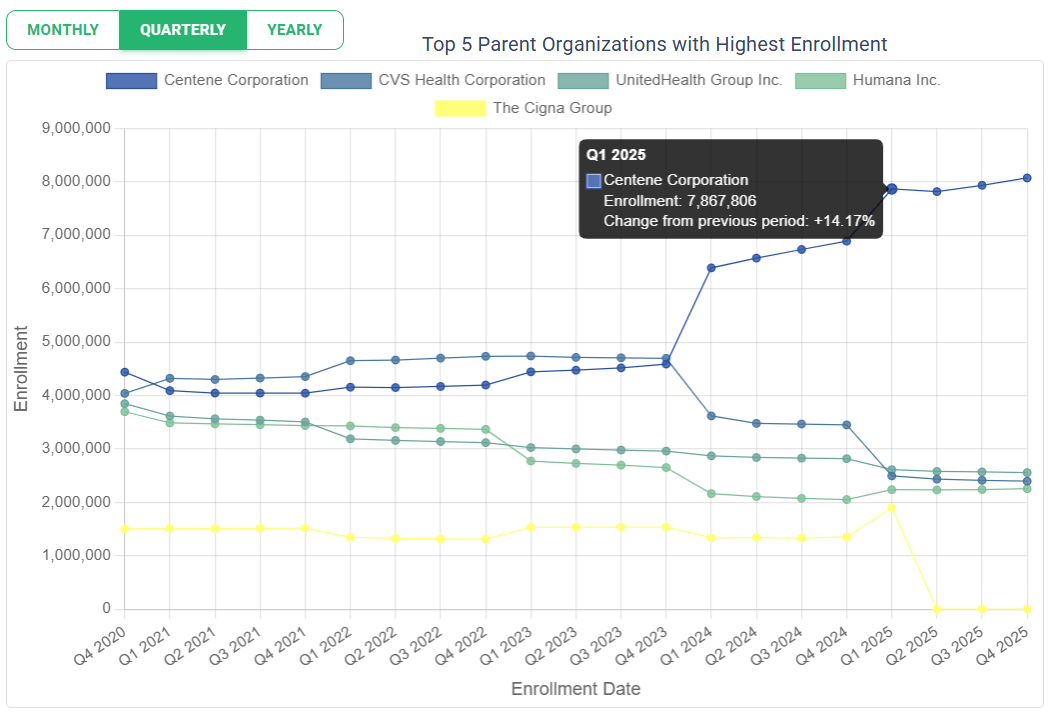The height and width of the screenshot is (713, 1054).
Task: Click 9,000,000 y-axis label
Action: pos(76,128)
